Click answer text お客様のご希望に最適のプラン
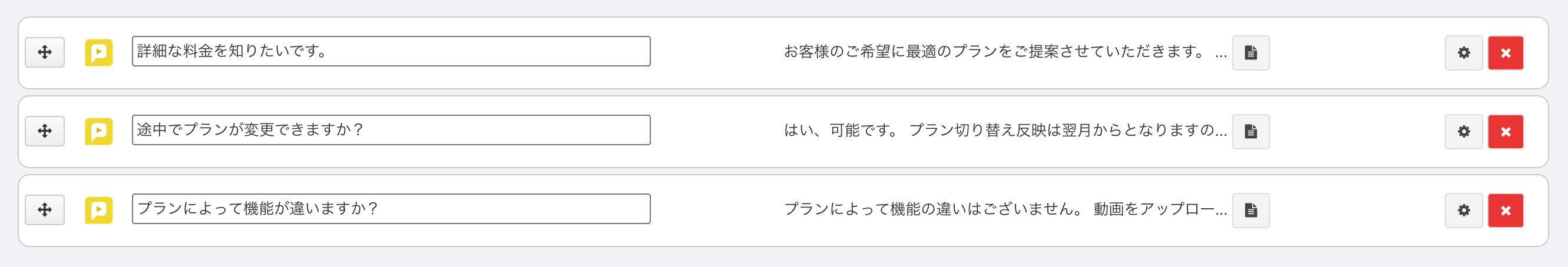This screenshot has height=267, width=1568. [x=1005, y=52]
